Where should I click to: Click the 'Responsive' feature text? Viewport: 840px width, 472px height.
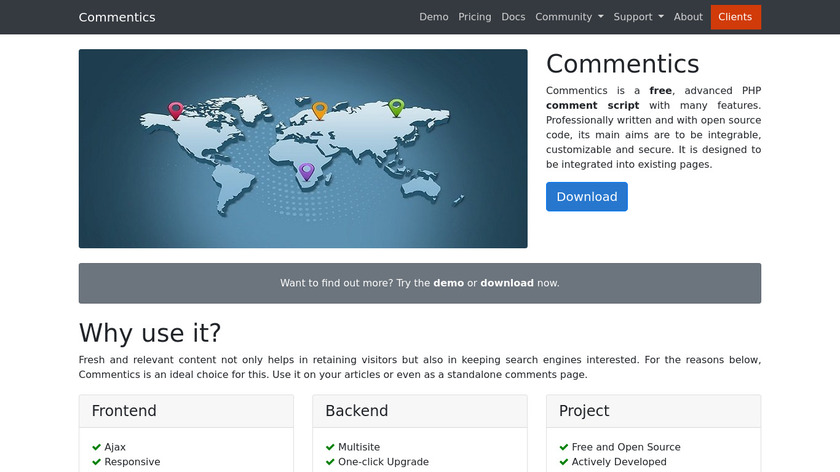tap(132, 462)
